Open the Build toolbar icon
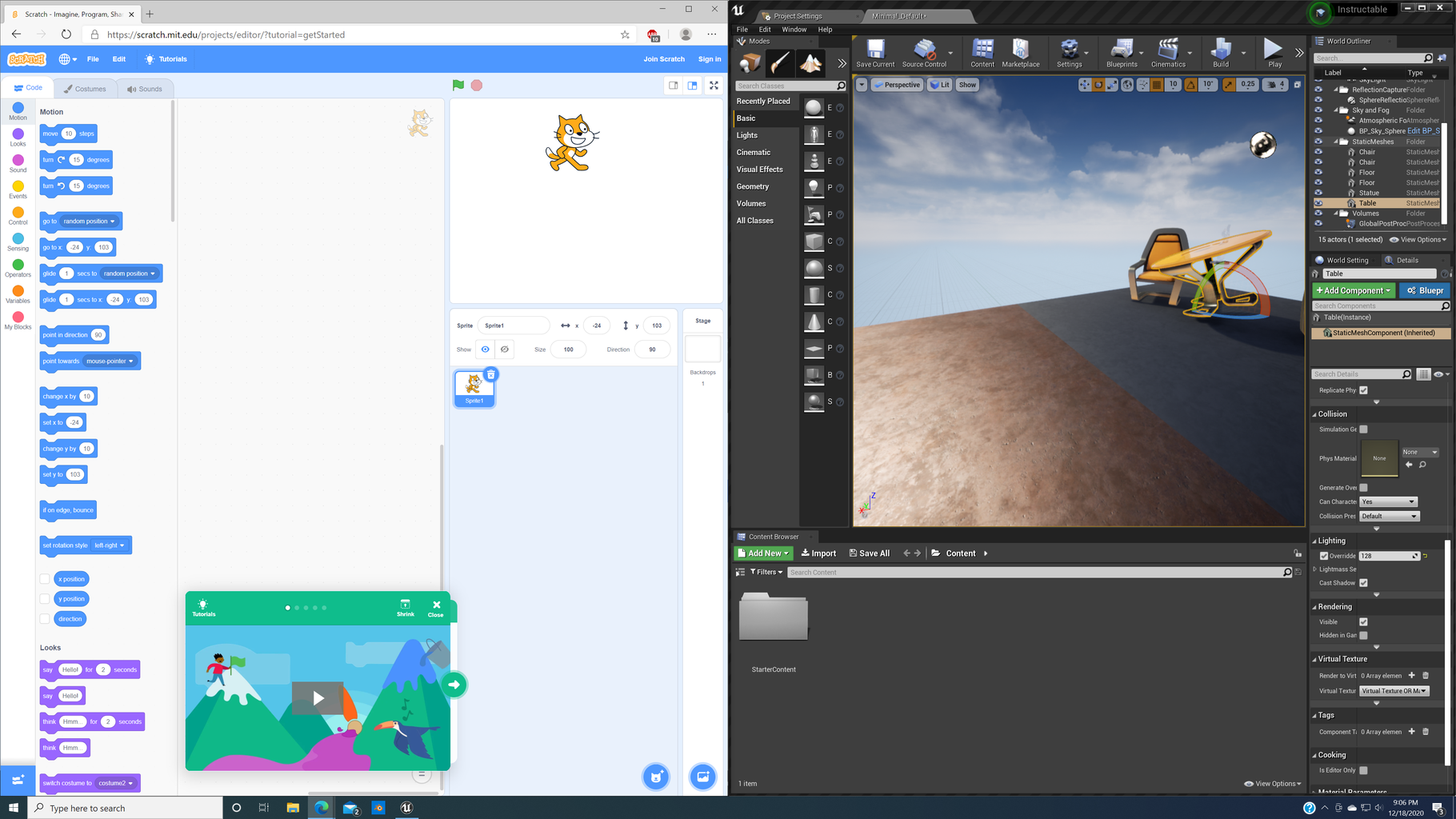Image resolution: width=1456 pixels, height=819 pixels. tap(1222, 50)
